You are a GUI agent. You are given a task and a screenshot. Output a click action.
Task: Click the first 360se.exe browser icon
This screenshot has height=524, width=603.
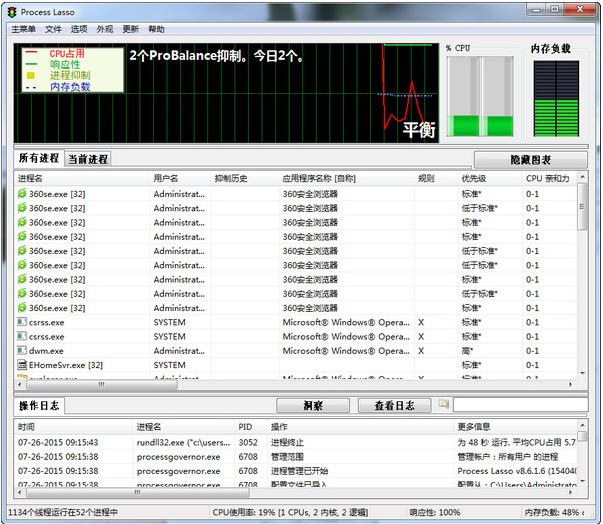click(22, 194)
